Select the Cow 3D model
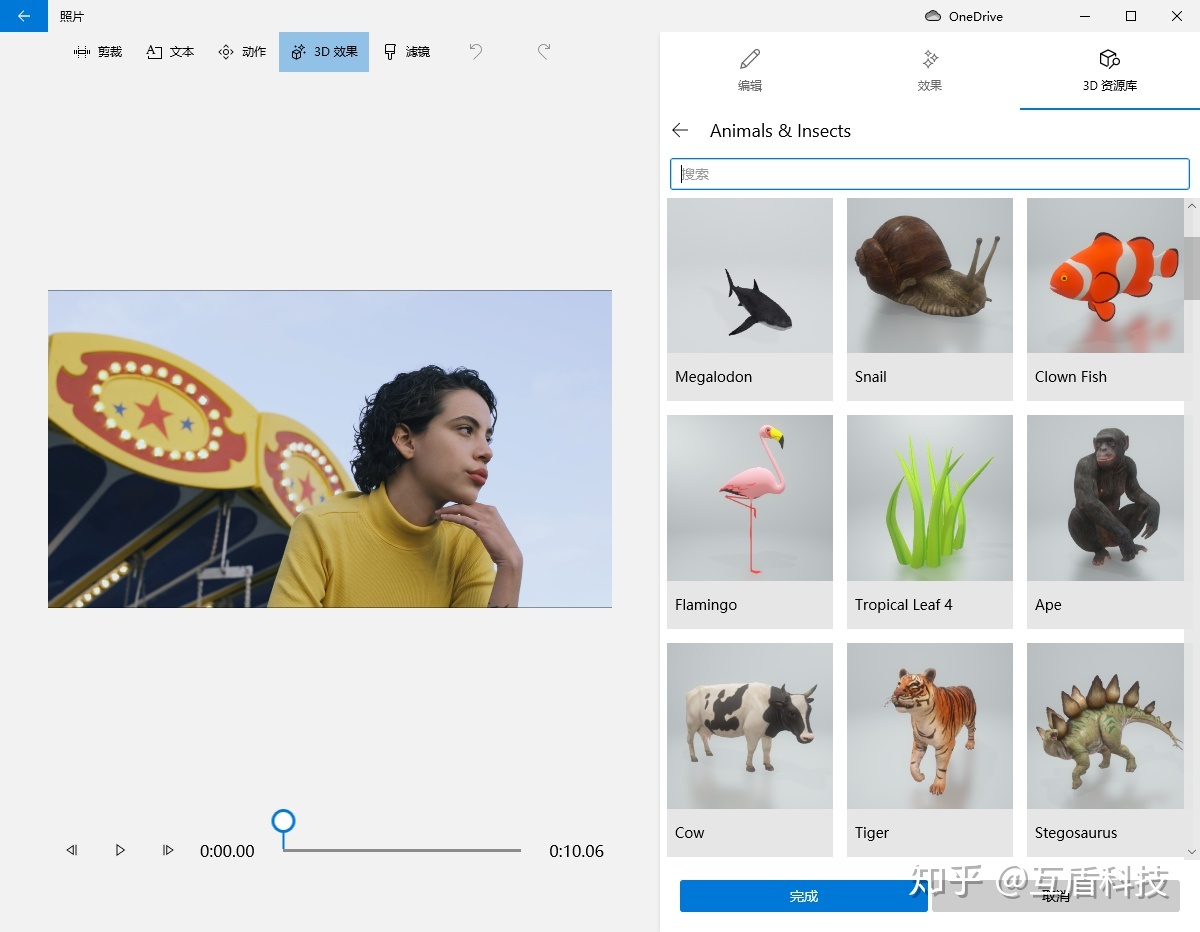Screen dimensions: 1200x932 pyautogui.click(x=750, y=749)
